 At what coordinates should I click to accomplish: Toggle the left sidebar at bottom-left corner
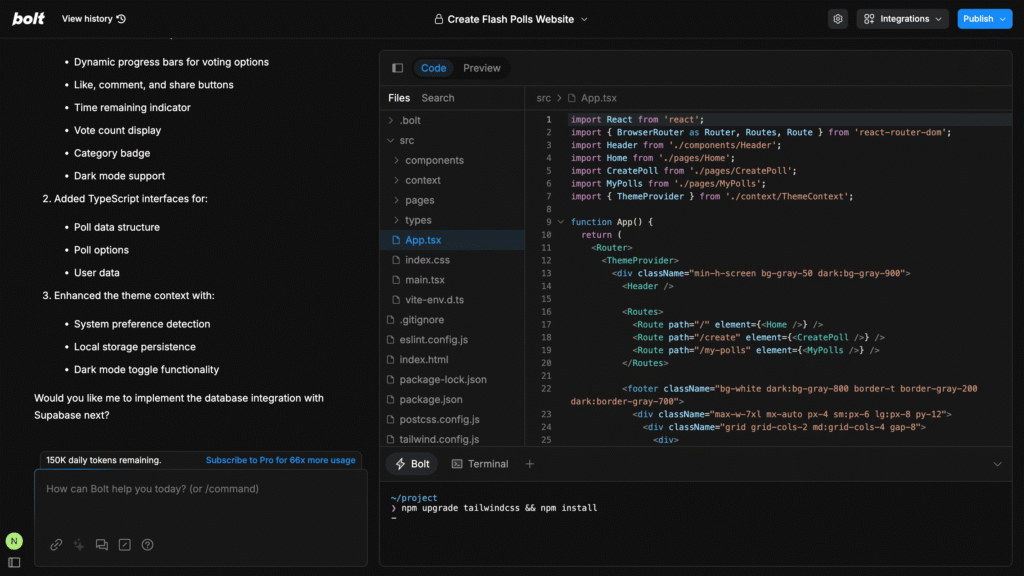pos(14,563)
